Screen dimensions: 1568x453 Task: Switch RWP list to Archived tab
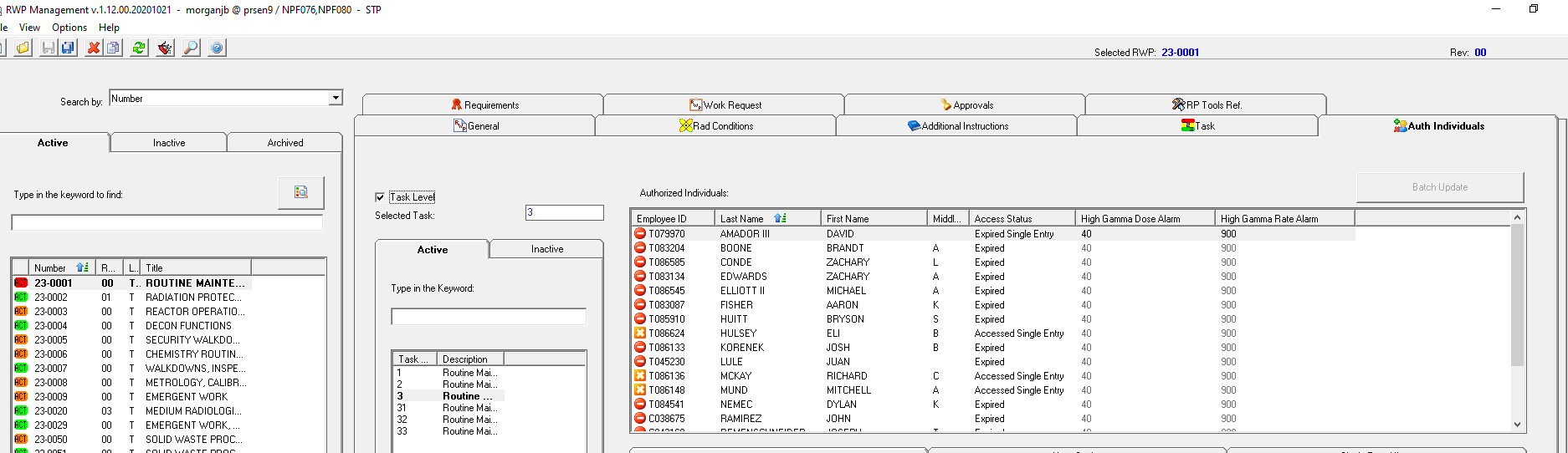[284, 143]
